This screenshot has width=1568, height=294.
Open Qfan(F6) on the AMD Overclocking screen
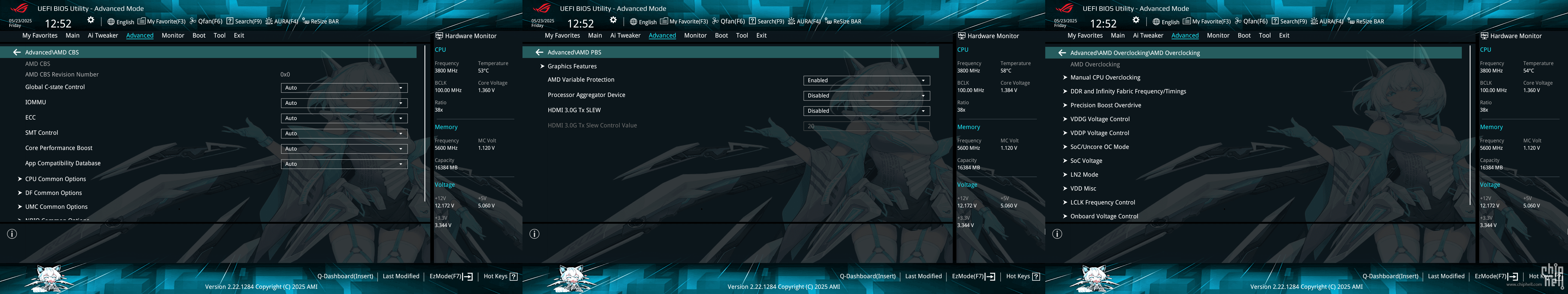[x=1251, y=21]
